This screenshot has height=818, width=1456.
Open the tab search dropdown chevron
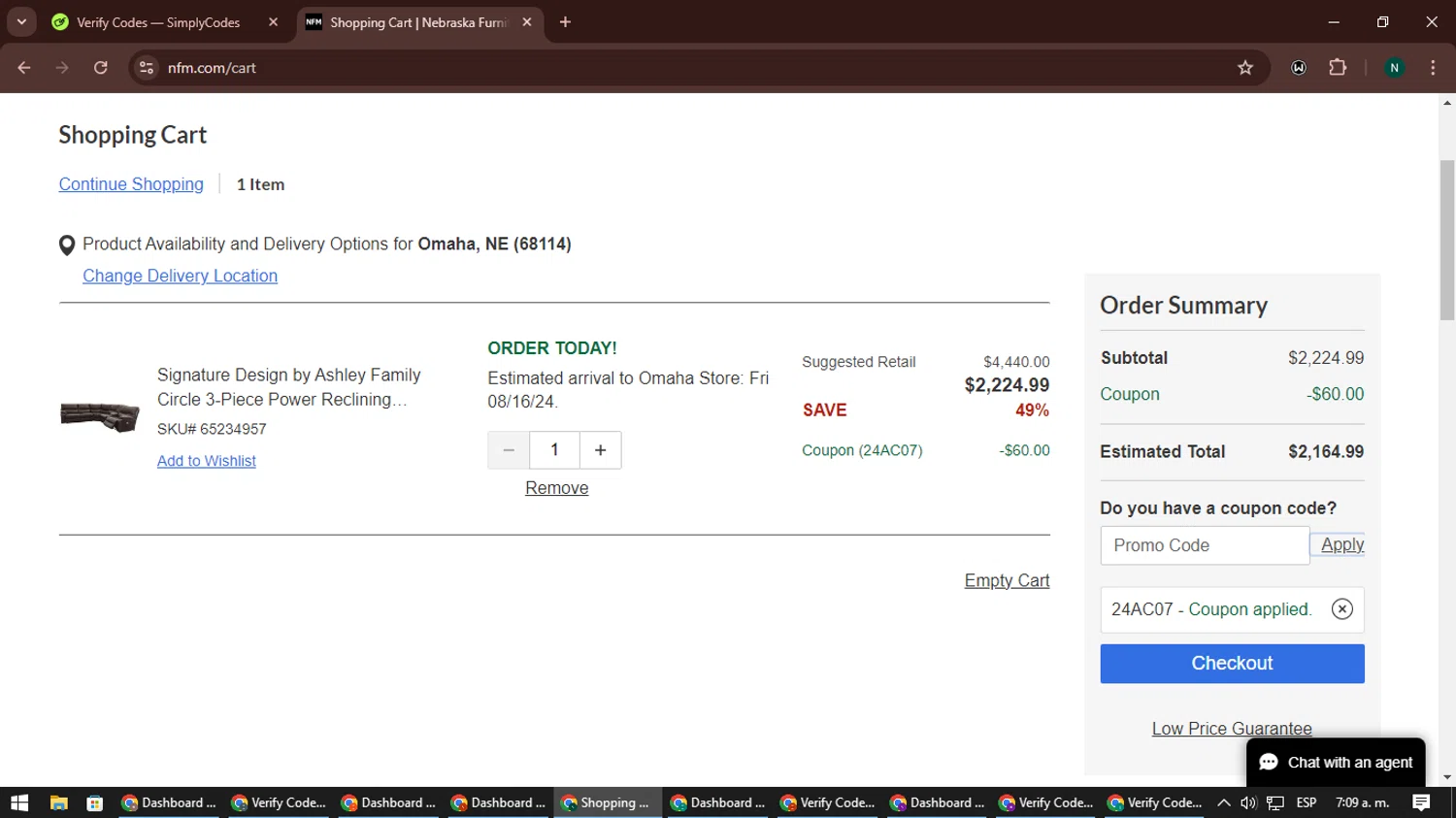coord(21,21)
